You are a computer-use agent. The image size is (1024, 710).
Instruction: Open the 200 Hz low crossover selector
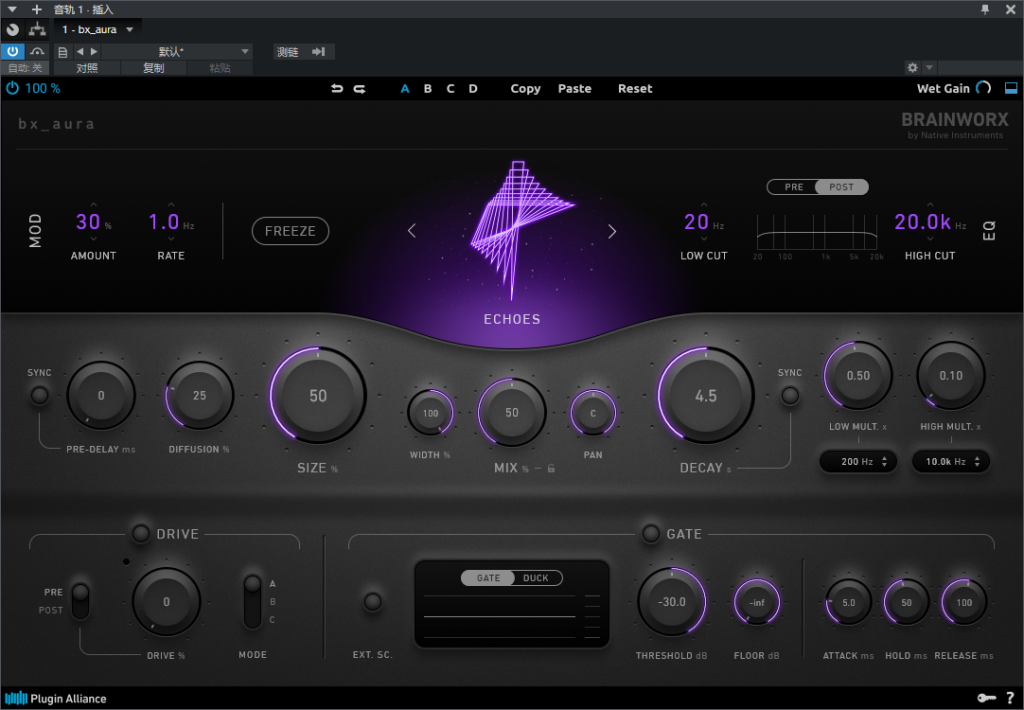[x=858, y=461]
